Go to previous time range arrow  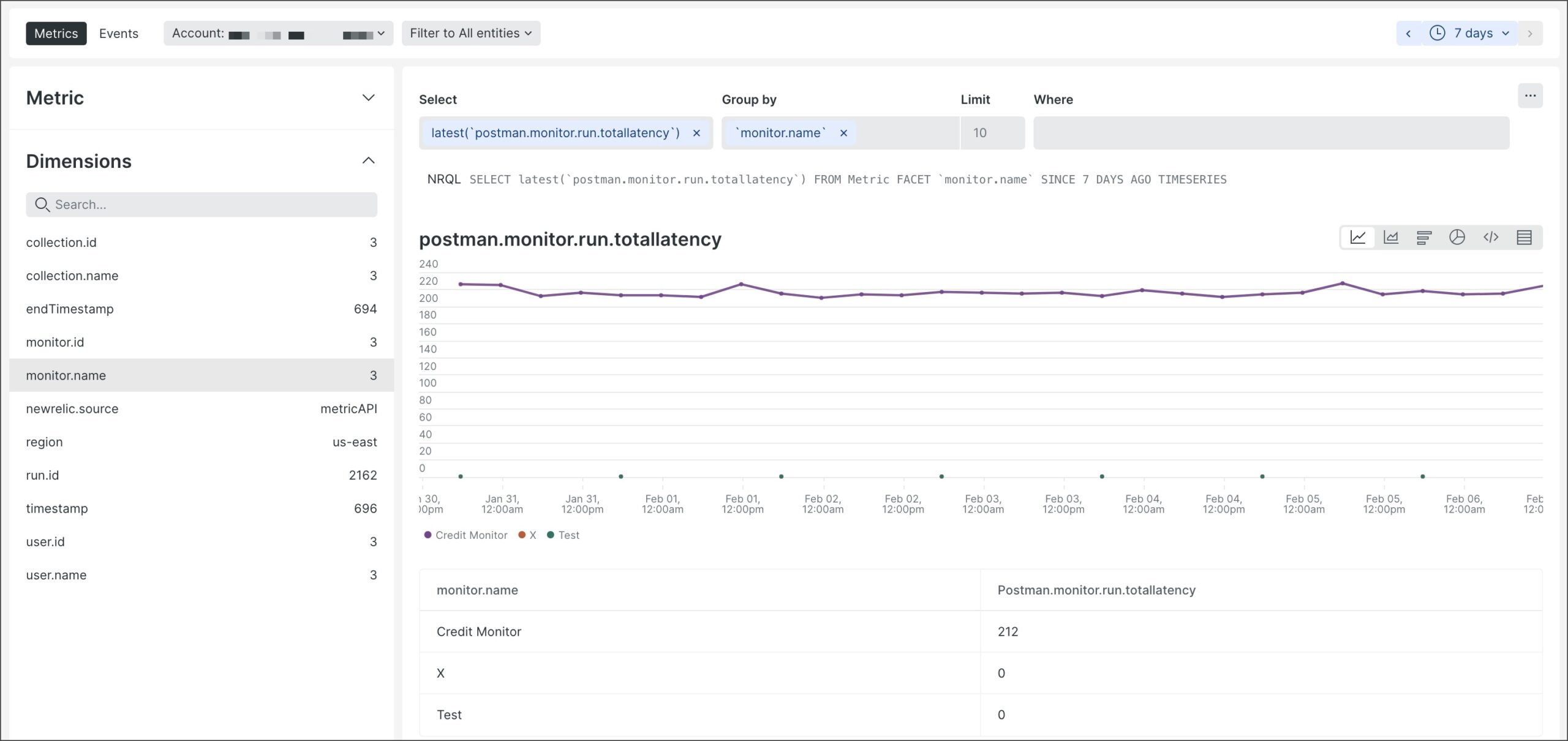pos(1408,34)
